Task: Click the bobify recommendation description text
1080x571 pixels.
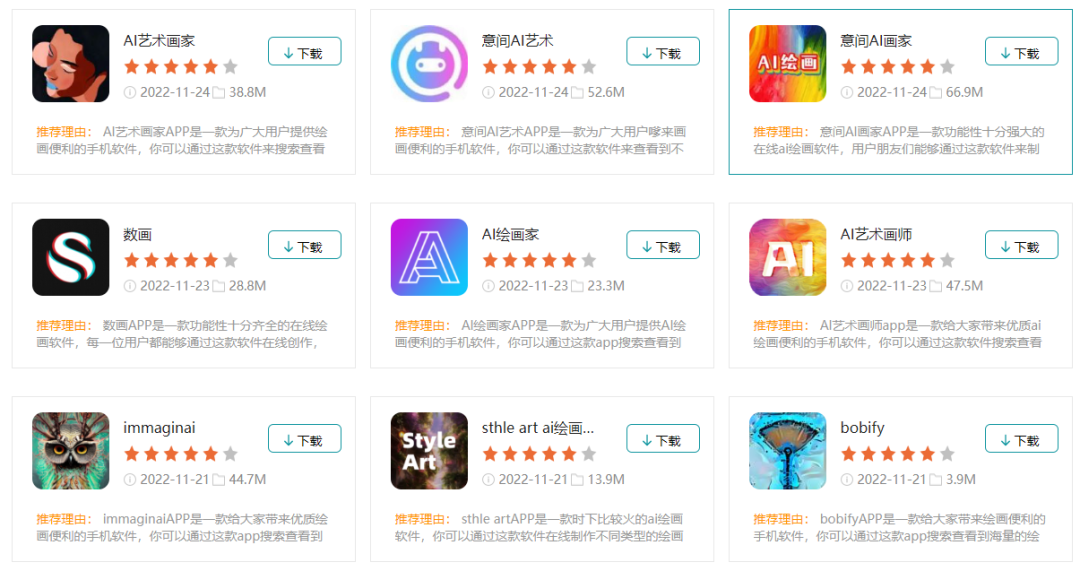Action: click(899, 528)
